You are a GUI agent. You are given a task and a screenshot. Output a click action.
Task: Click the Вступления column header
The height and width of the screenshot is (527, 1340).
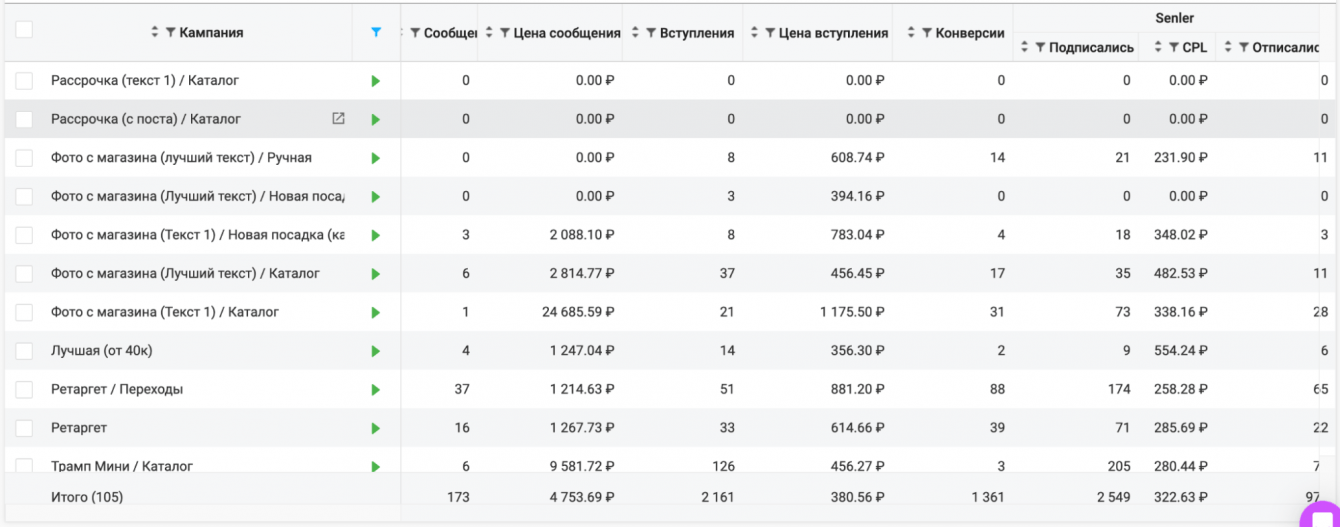[x=696, y=33]
